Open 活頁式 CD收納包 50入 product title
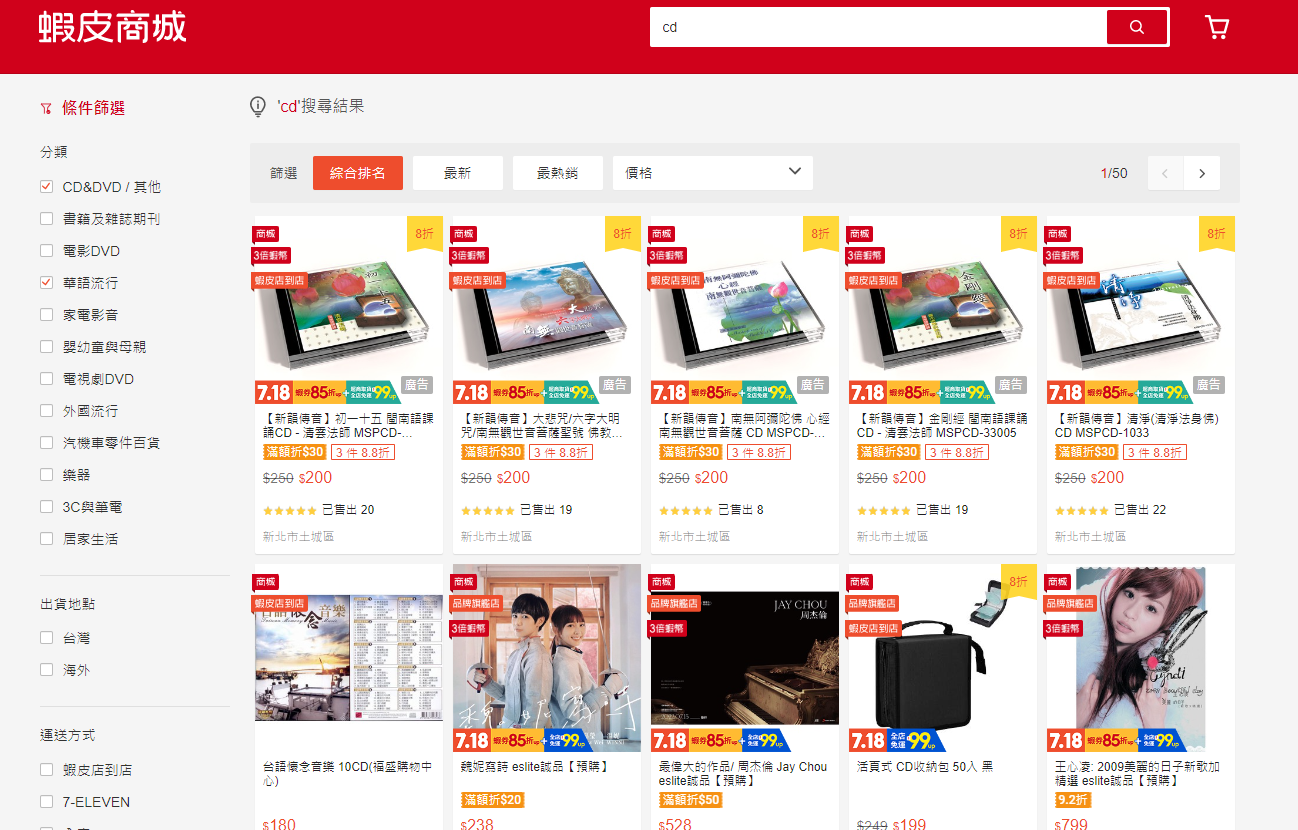The width and height of the screenshot is (1298, 830). pyautogui.click(x=926, y=767)
